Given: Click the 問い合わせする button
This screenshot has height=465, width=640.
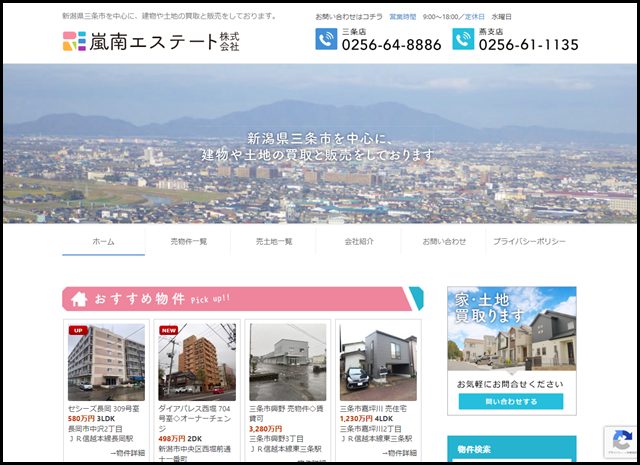Looking at the screenshot, I should (511, 401).
